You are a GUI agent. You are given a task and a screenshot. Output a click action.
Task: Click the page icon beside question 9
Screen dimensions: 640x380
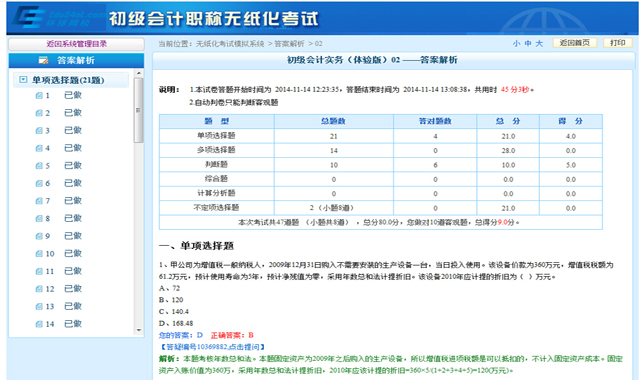tap(39, 236)
